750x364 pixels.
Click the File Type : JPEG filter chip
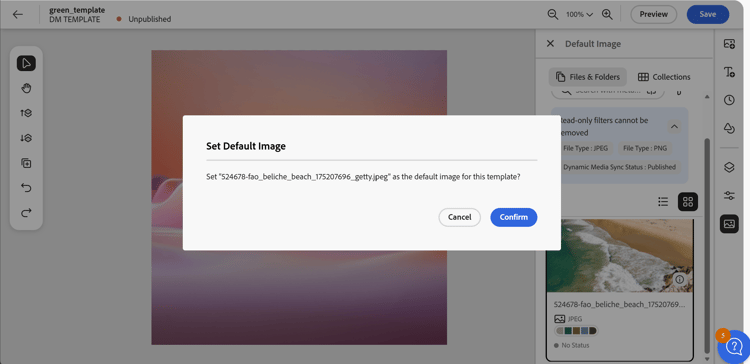pyautogui.click(x=585, y=148)
